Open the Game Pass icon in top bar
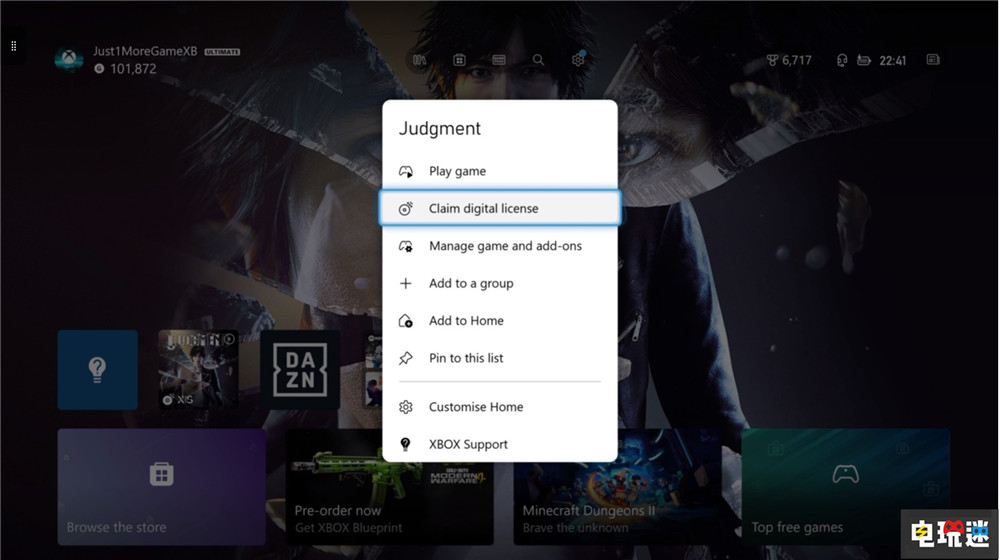Screen dimensions: 1000x560 [x=499, y=60]
